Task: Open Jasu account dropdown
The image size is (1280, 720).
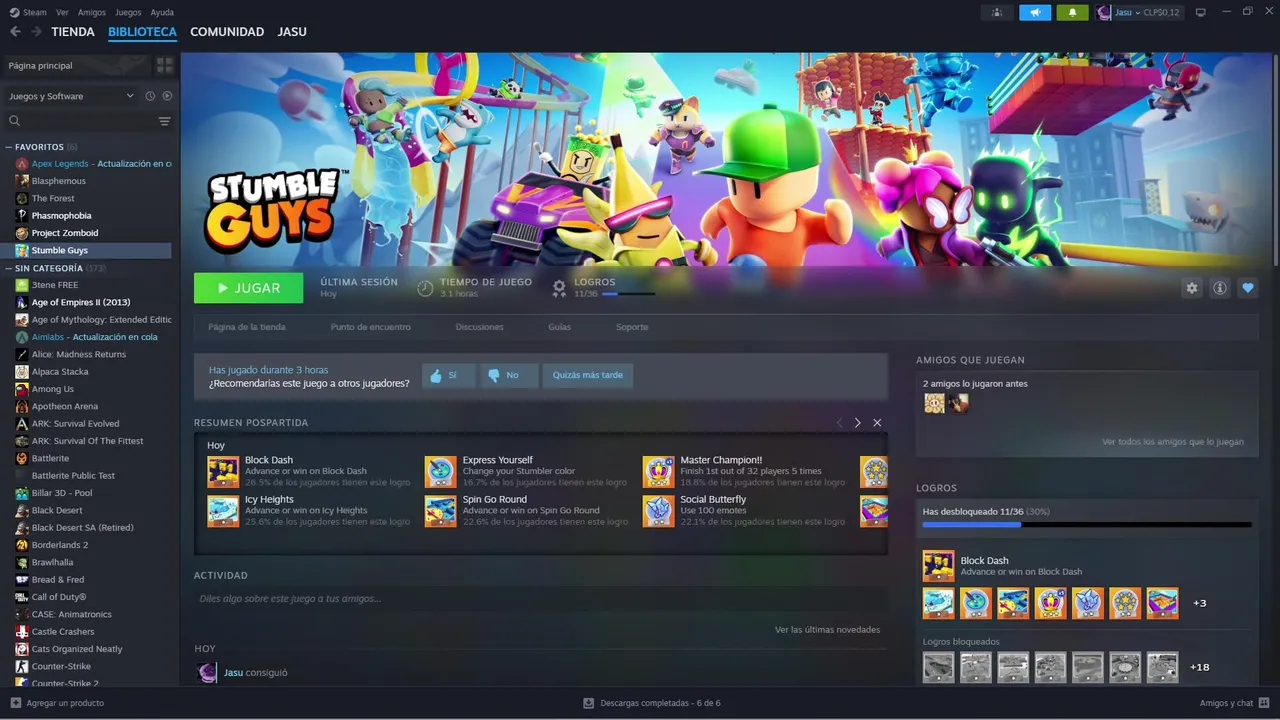Action: coord(1139,12)
